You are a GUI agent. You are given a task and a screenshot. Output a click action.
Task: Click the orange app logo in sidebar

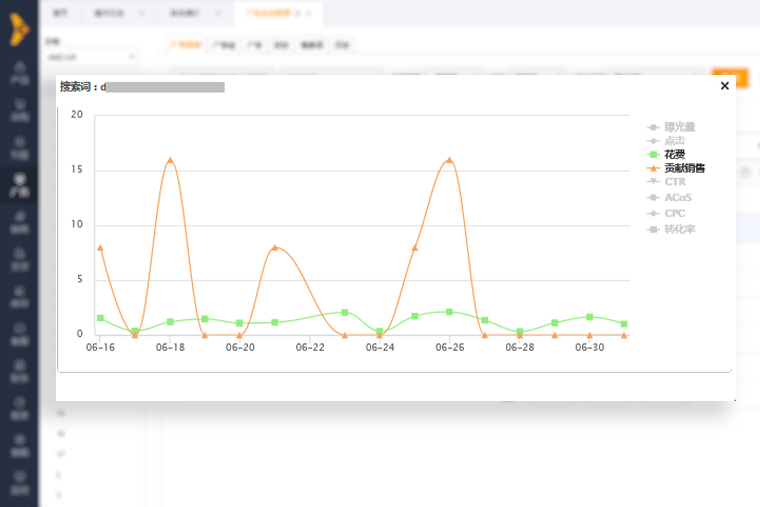click(x=18, y=30)
